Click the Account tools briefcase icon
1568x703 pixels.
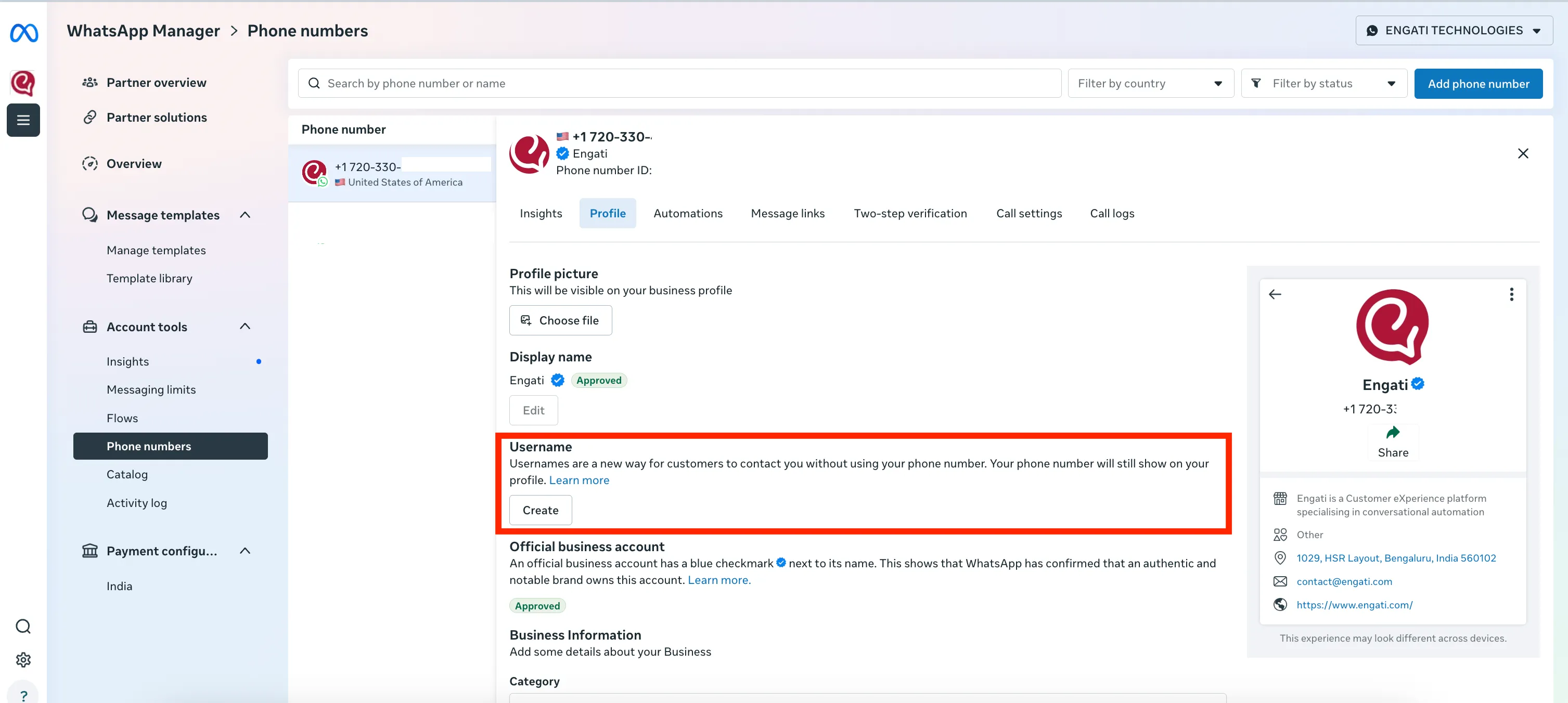(90, 327)
